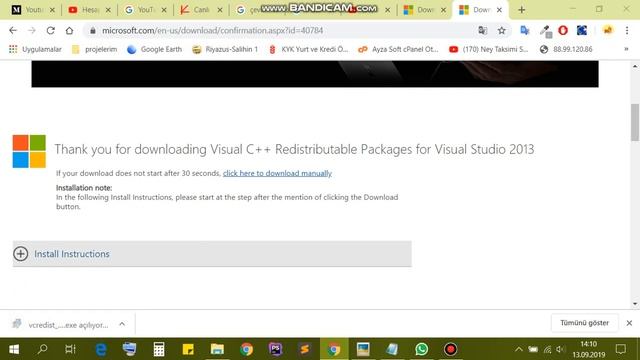
Task: Expand the Install Instructions section
Action: [212, 254]
